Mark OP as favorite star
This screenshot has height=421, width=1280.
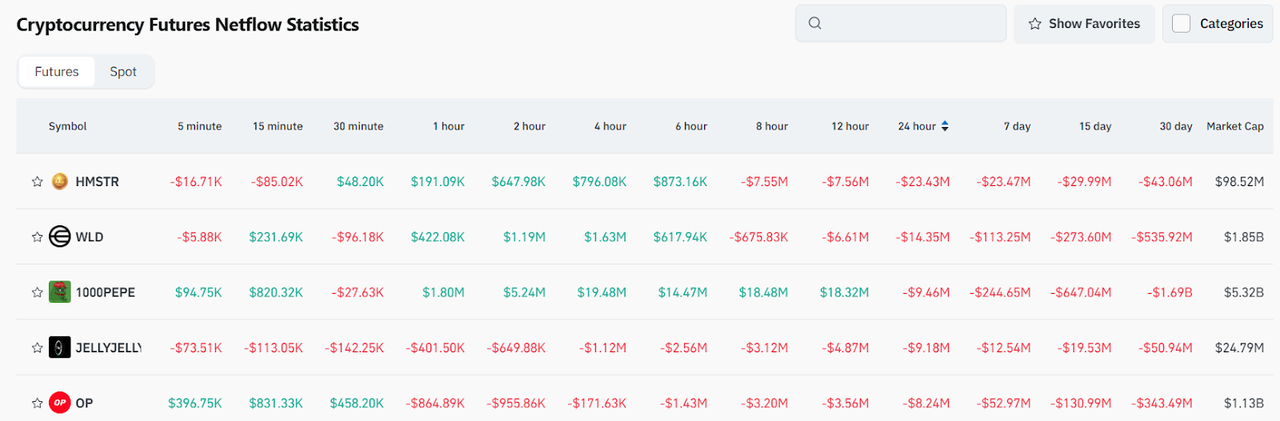pos(38,403)
